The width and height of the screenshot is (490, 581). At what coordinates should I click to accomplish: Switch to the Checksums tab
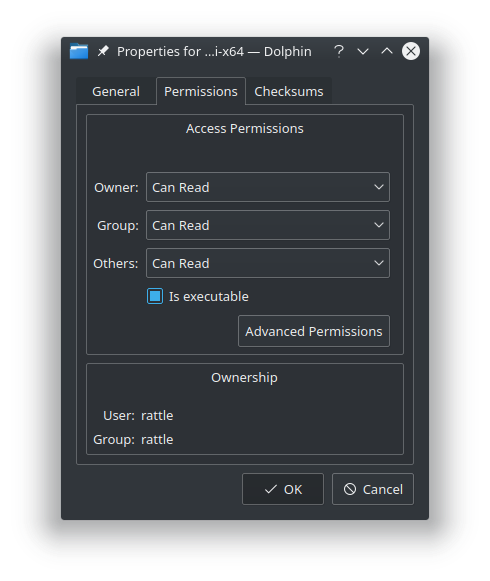pyautogui.click(x=289, y=91)
